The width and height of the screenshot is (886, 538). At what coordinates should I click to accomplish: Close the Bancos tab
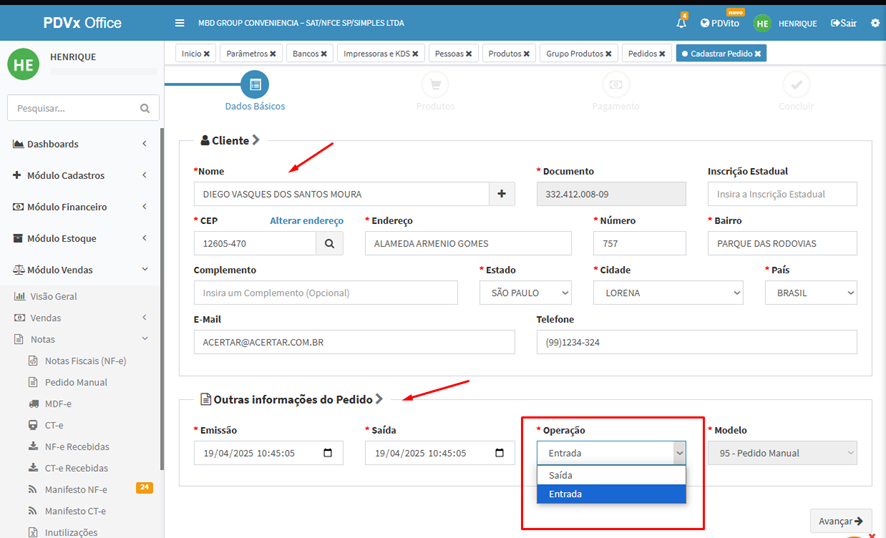(x=328, y=53)
